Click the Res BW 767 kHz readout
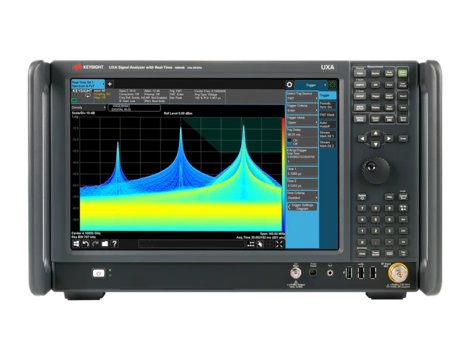The width and height of the screenshot is (470, 360). [83, 237]
